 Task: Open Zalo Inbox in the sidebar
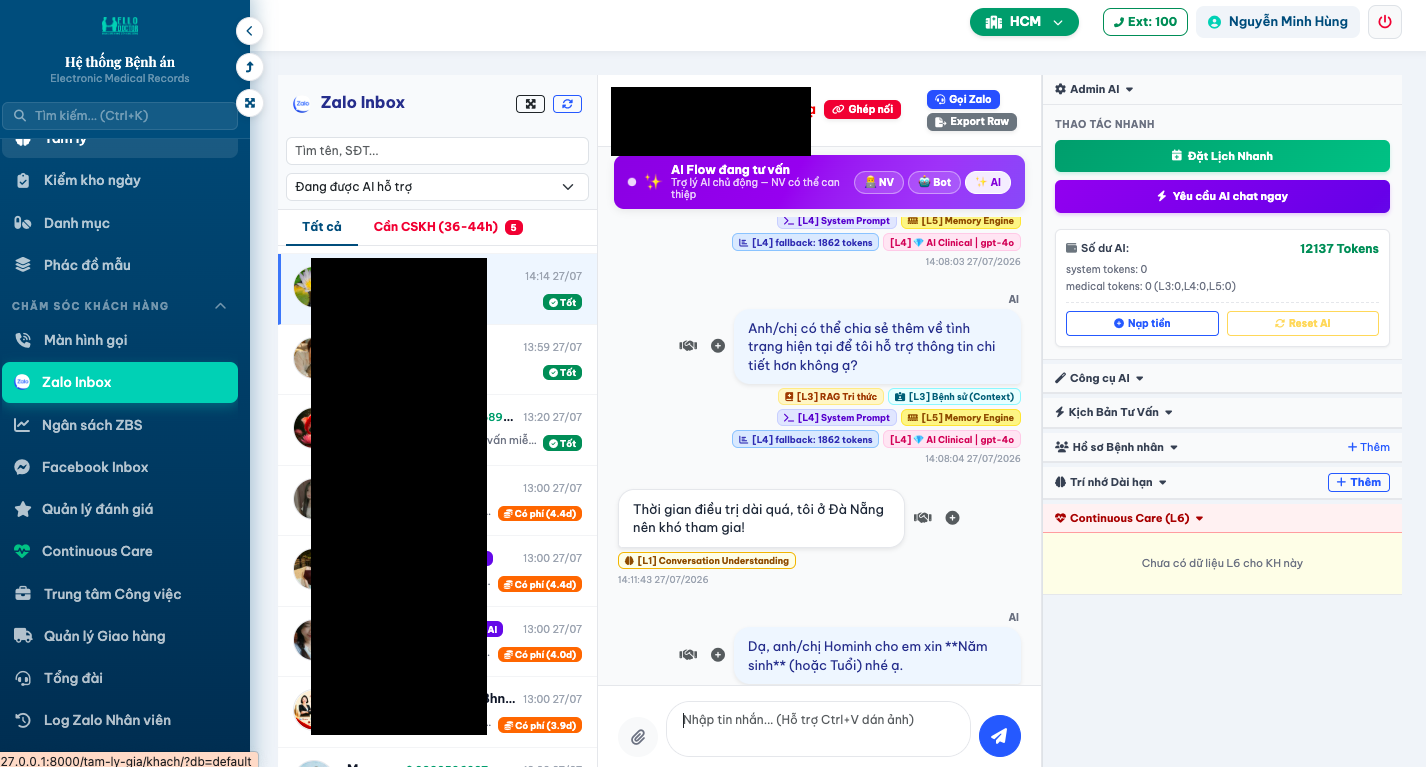click(120, 382)
